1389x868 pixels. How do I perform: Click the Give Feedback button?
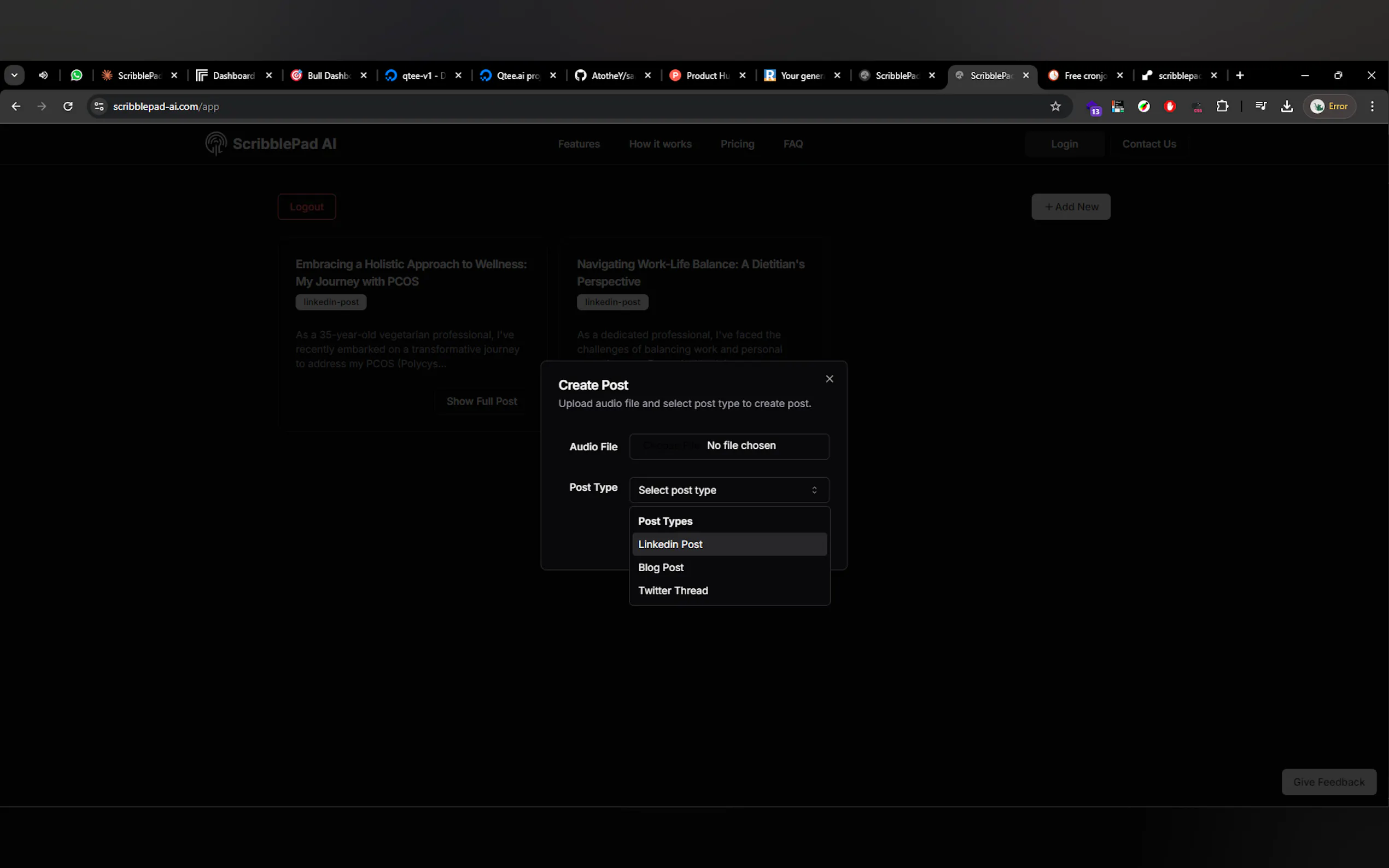pyautogui.click(x=1328, y=782)
